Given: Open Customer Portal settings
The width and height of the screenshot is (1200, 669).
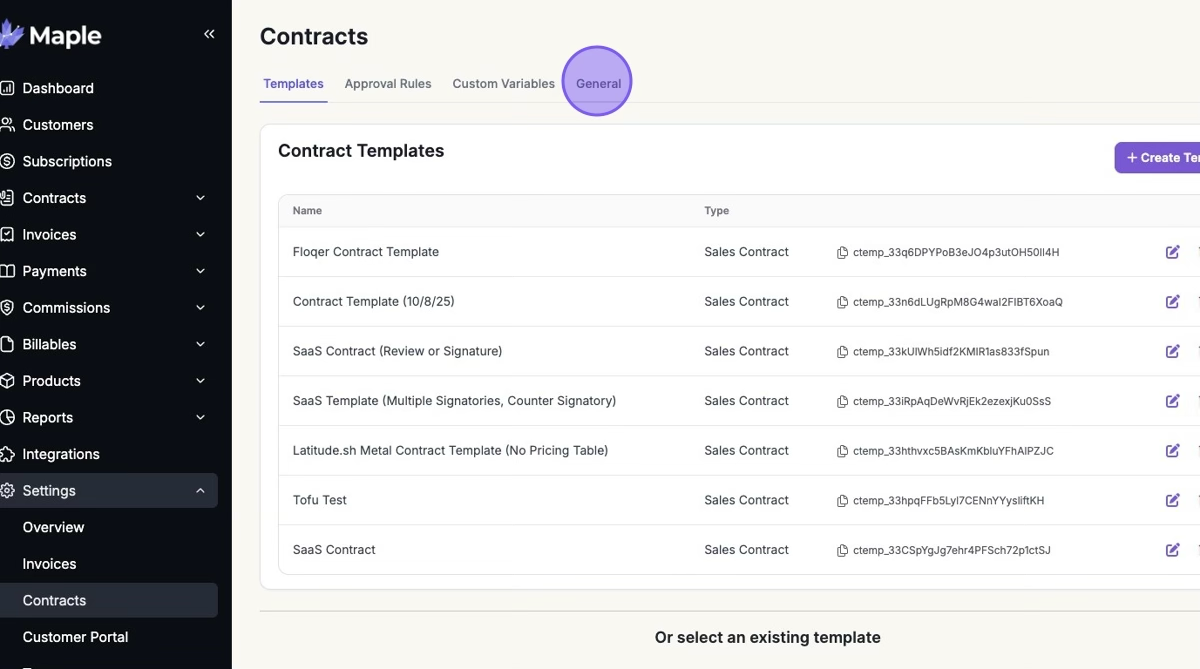Looking at the screenshot, I should coord(75,637).
